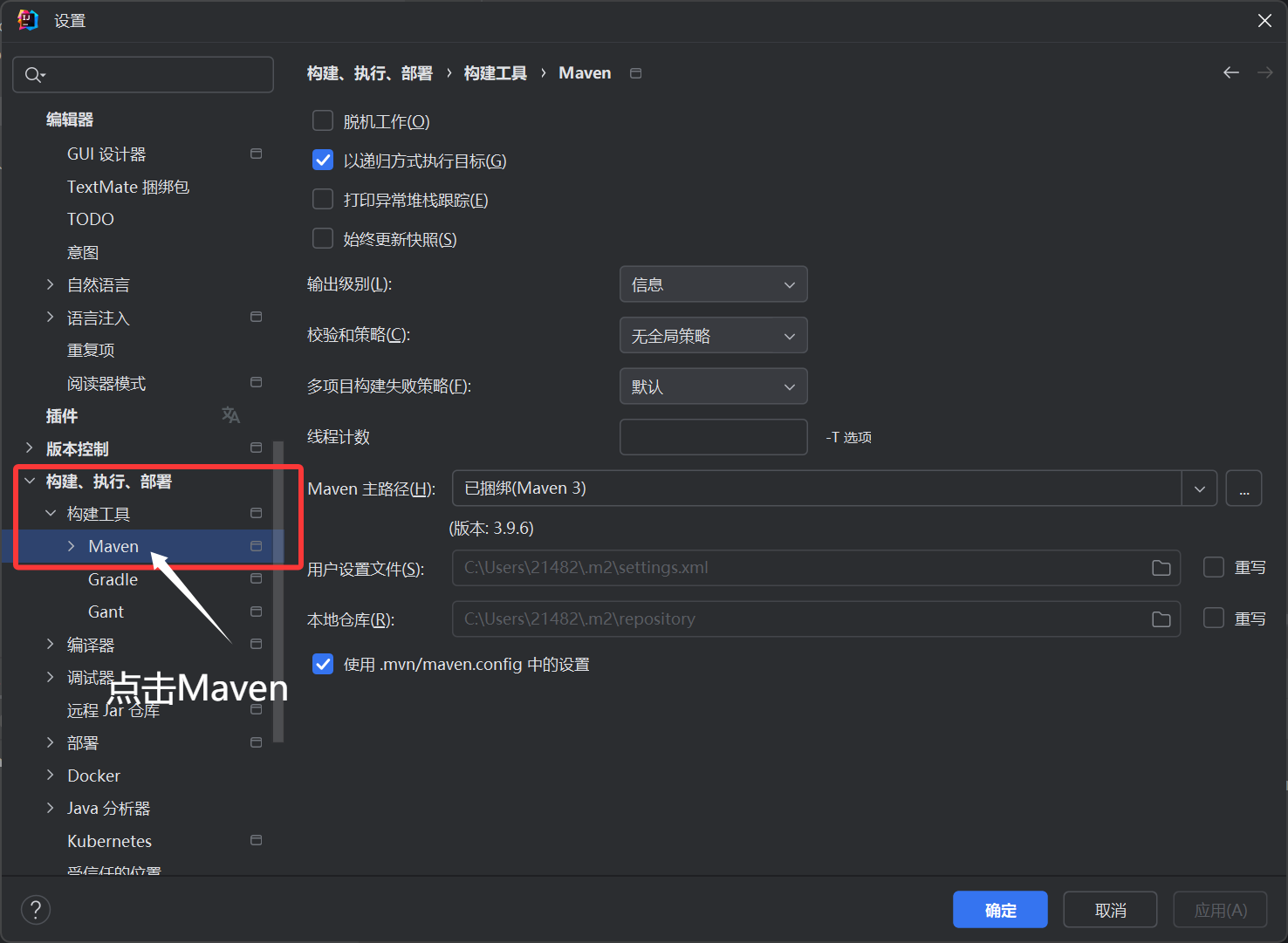Click the 确定 button
The image size is (1288, 943).
click(x=1000, y=910)
